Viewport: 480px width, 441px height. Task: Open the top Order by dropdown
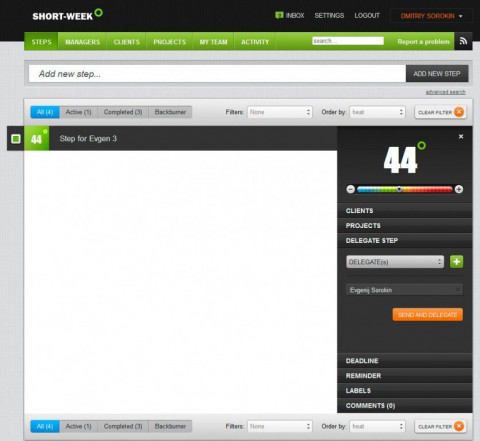(378, 112)
